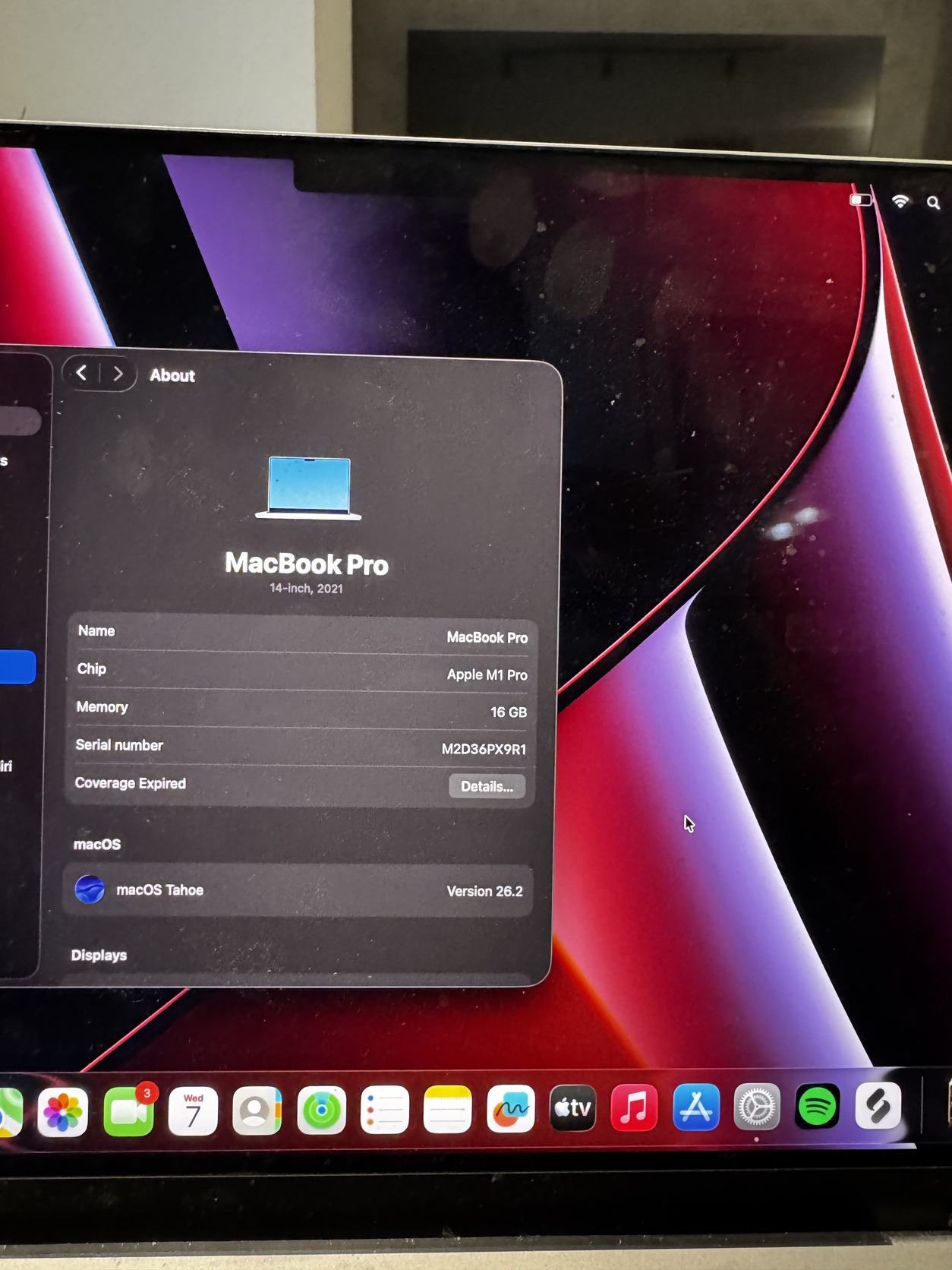Click the 'macOS Tahoe' row label
Screen dimensions: 952x1270
point(159,889)
